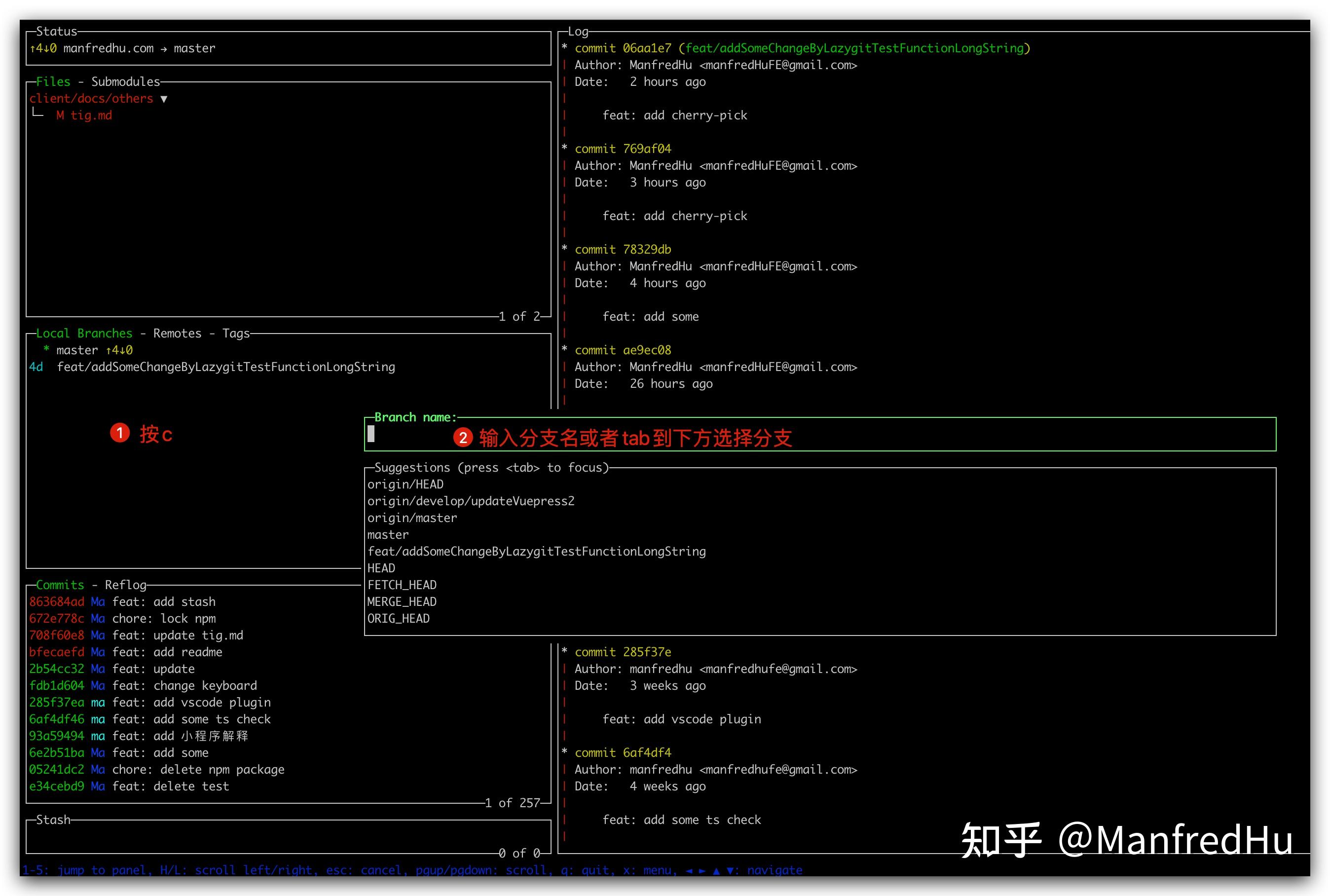Select FETCH_HEAD in suggestions
1330x896 pixels.
click(402, 585)
